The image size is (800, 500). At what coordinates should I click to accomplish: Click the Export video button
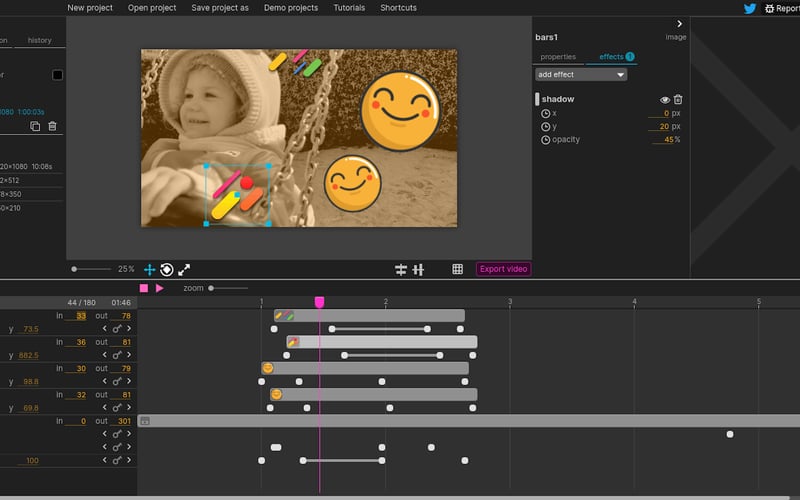pyautogui.click(x=503, y=269)
